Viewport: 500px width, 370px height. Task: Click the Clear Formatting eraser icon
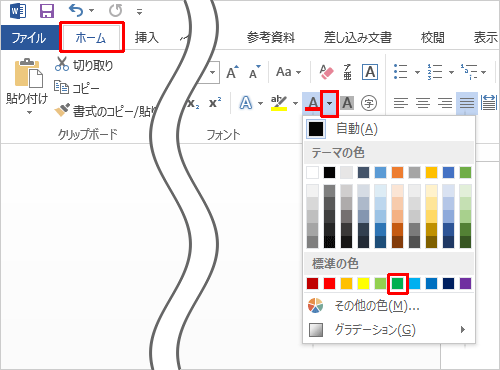tap(326, 71)
